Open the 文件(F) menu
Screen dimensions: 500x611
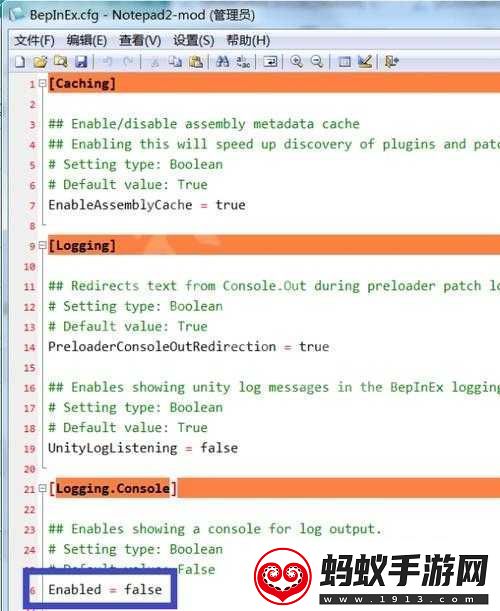34,41
